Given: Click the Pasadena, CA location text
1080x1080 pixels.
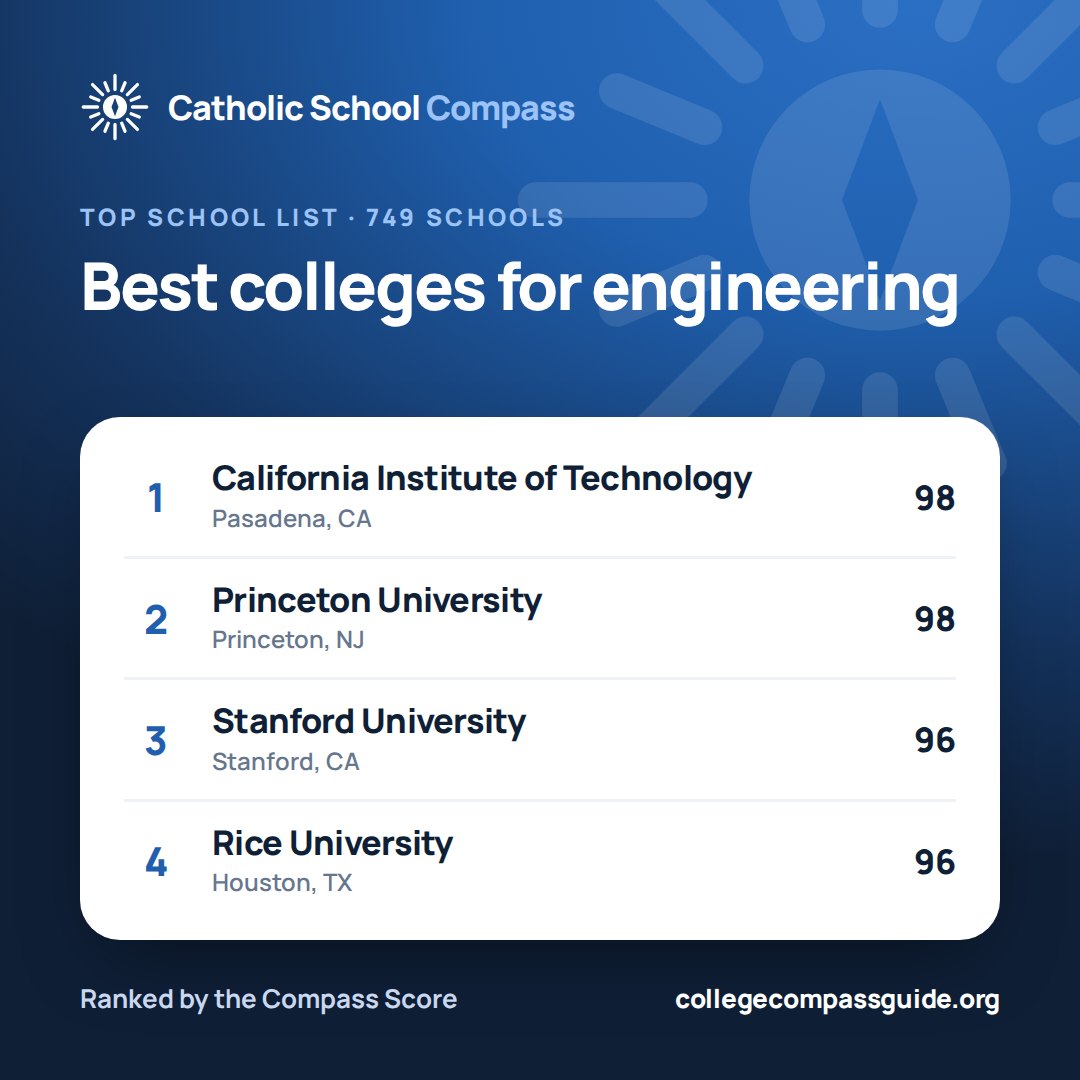Looking at the screenshot, I should point(291,519).
